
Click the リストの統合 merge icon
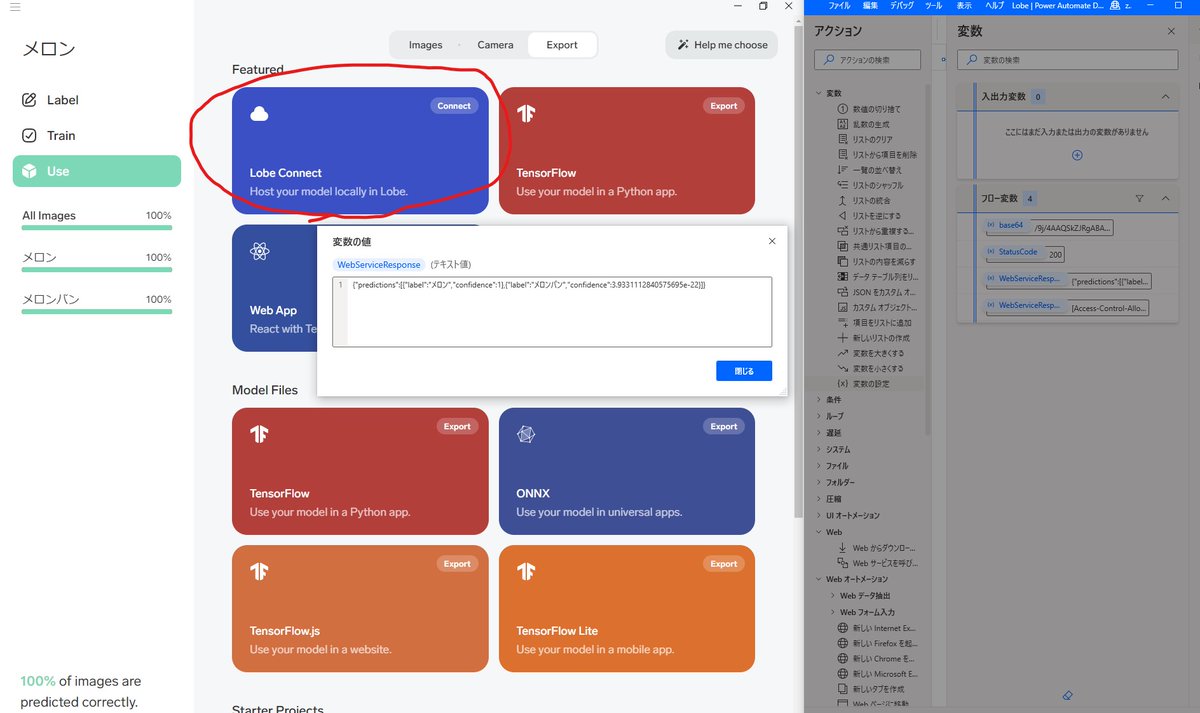[843, 200]
